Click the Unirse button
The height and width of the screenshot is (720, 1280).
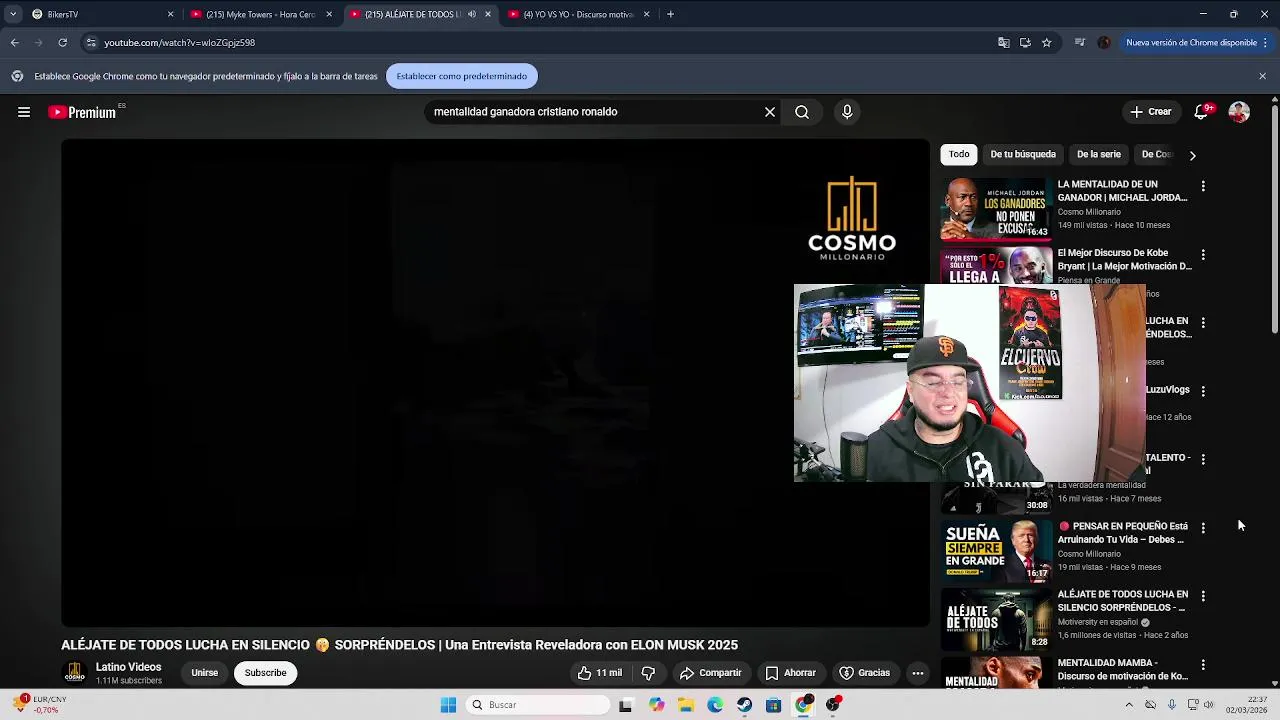click(x=205, y=673)
